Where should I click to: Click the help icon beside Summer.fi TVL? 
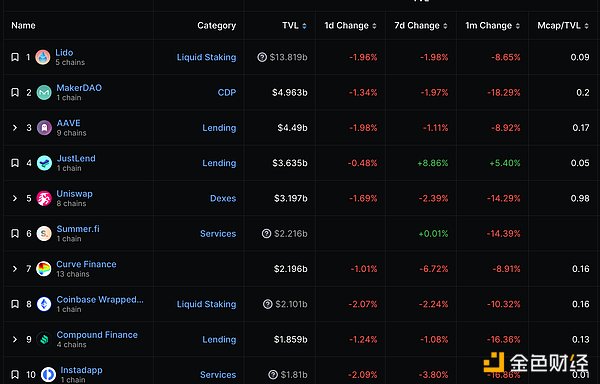(x=266, y=233)
